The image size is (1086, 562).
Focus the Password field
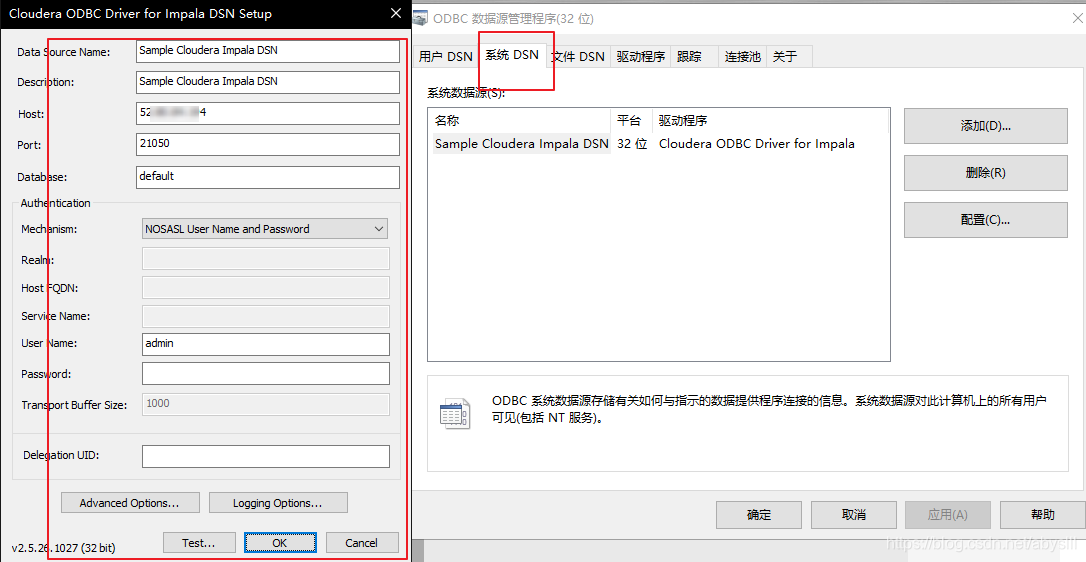tap(266, 374)
